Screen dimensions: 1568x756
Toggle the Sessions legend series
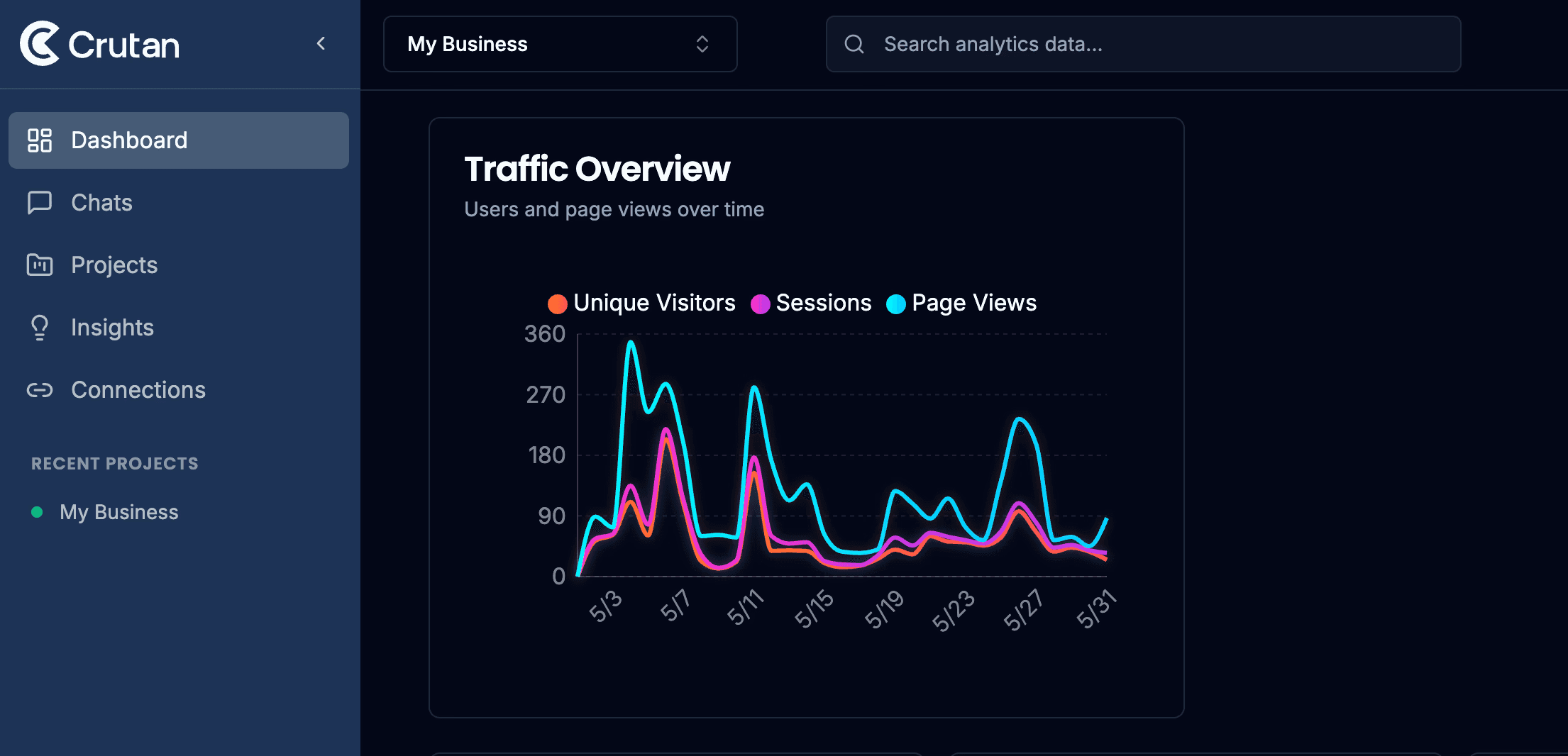(811, 304)
